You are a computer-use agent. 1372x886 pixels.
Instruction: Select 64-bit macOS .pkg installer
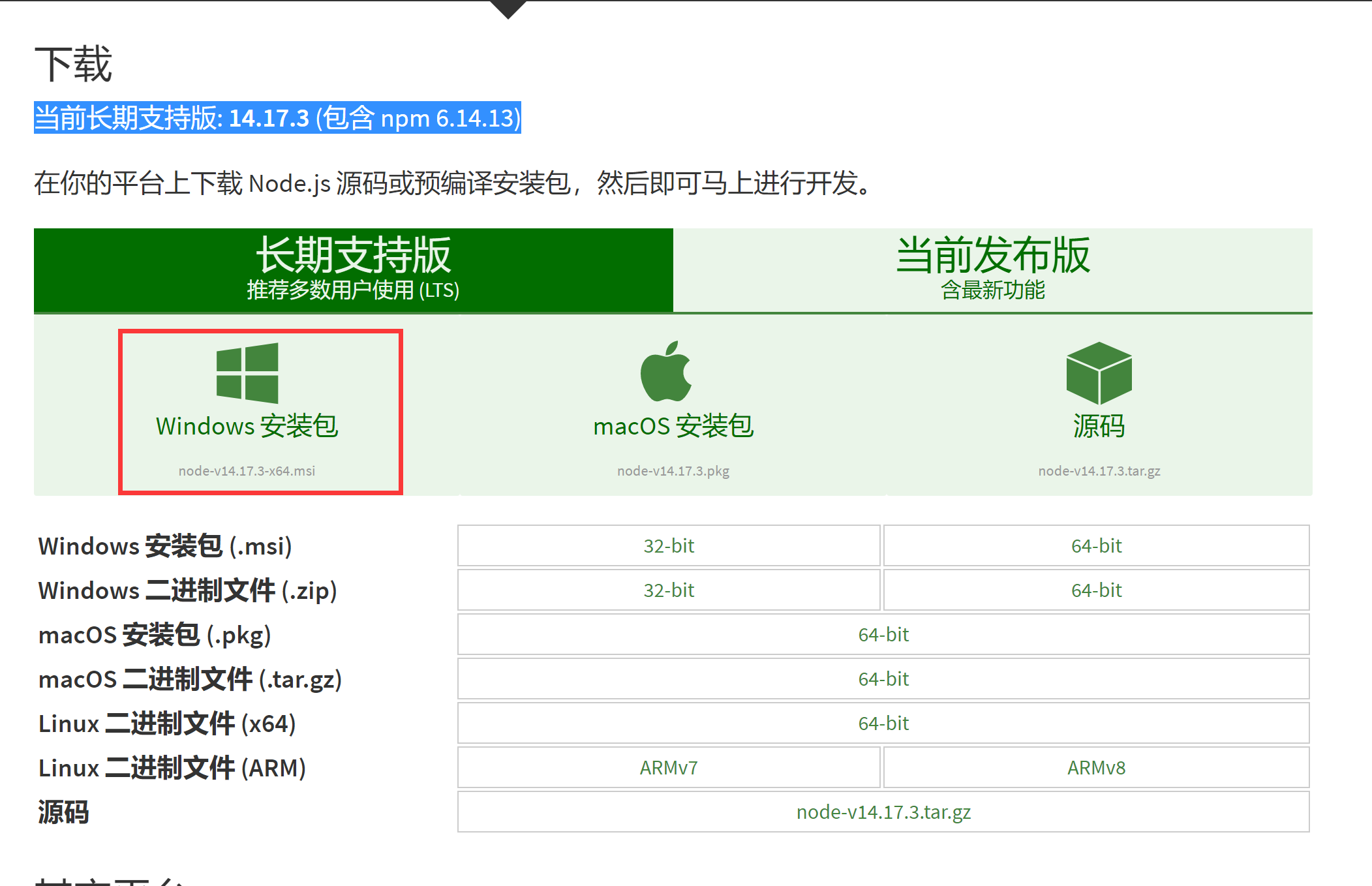tap(883, 634)
